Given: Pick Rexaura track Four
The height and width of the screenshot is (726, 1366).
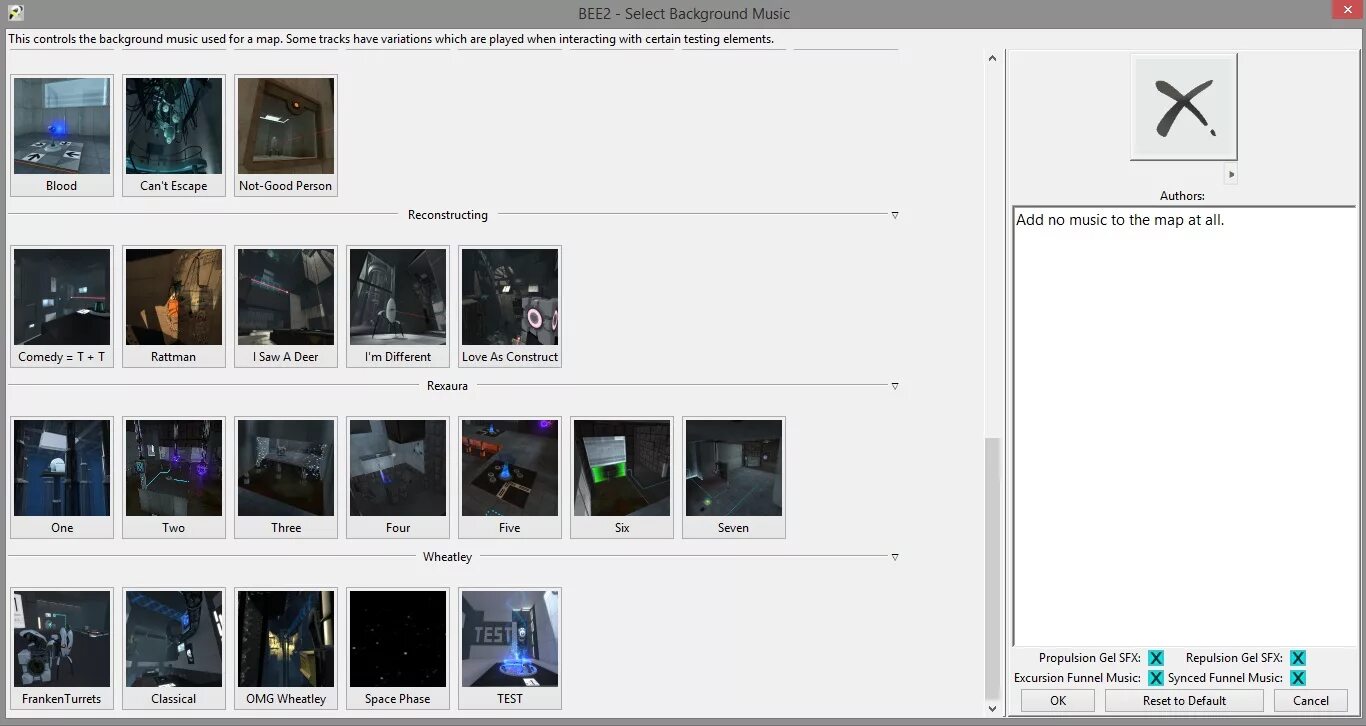Looking at the screenshot, I should pyautogui.click(x=398, y=477).
